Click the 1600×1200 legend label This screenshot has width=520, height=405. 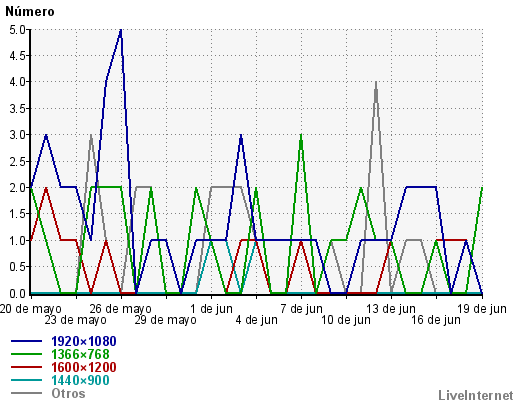(x=84, y=367)
